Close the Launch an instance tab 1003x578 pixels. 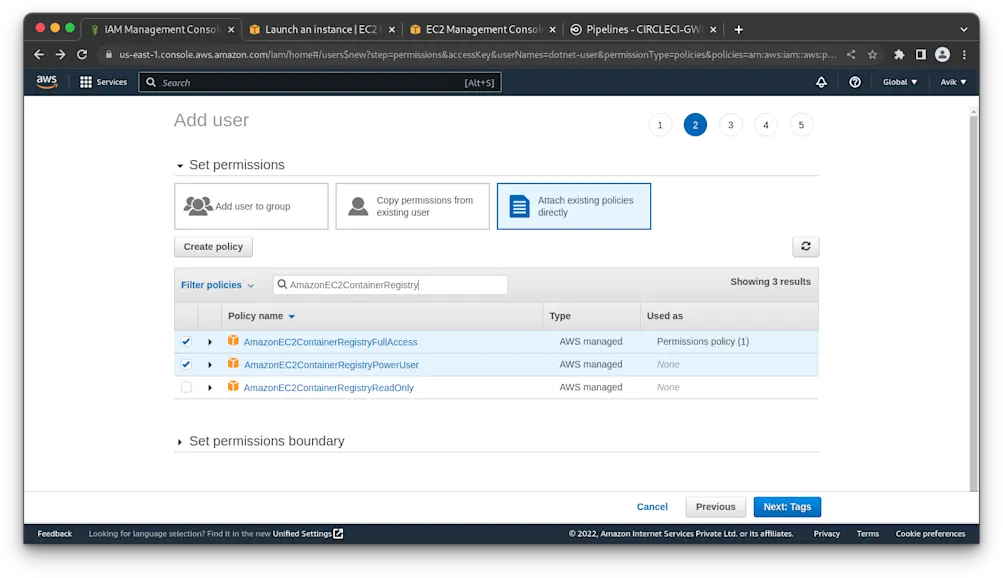pos(391,29)
